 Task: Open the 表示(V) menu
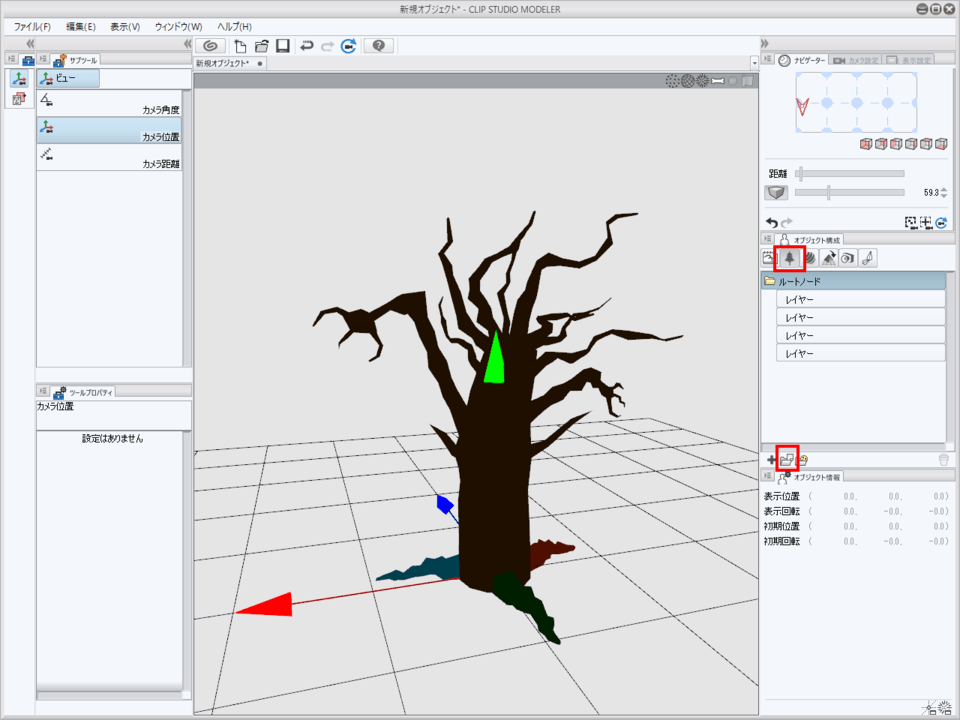click(125, 27)
